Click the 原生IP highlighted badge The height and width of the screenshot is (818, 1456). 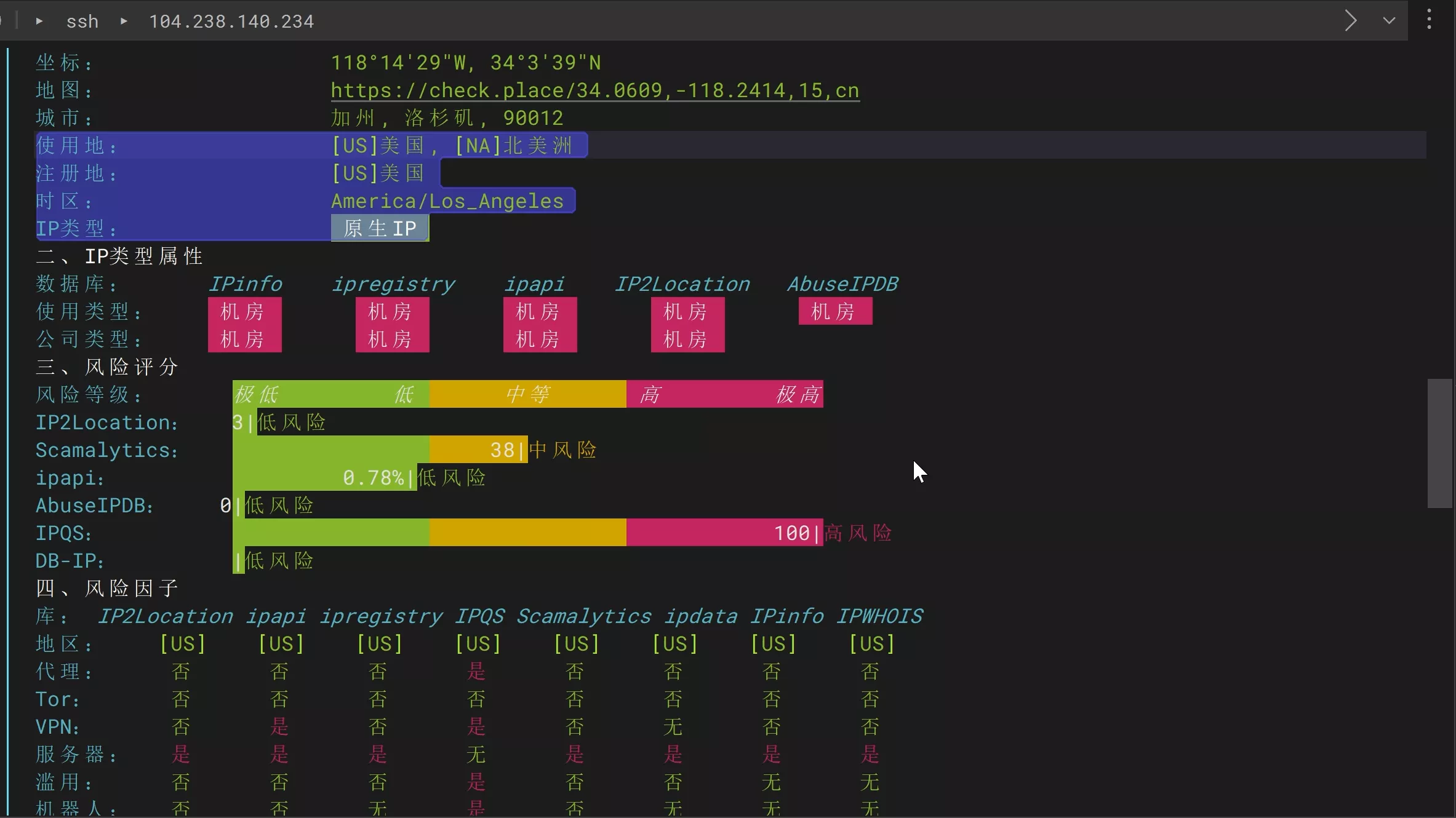tap(380, 228)
